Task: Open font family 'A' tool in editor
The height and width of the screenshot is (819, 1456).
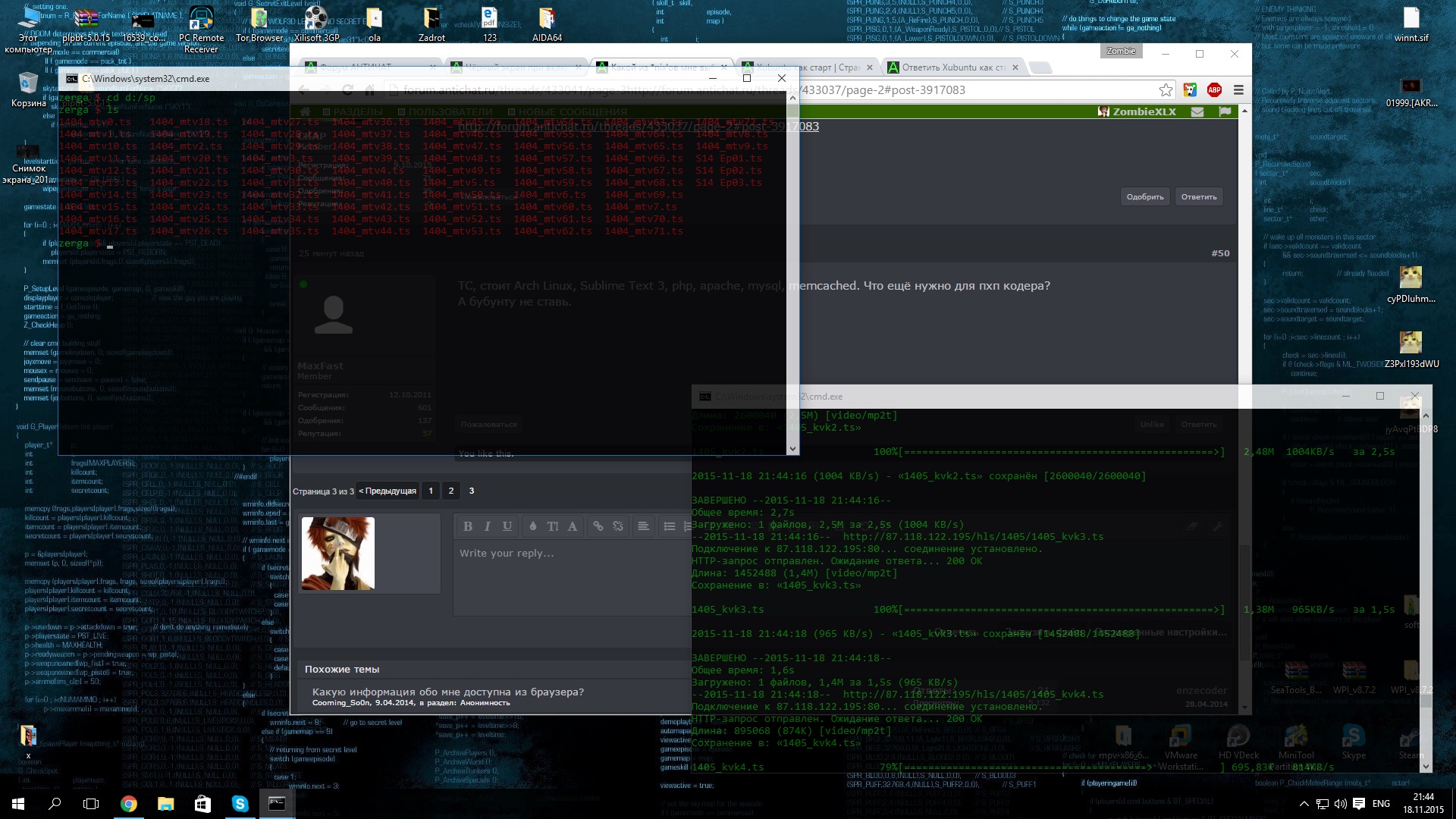Action: tap(573, 526)
